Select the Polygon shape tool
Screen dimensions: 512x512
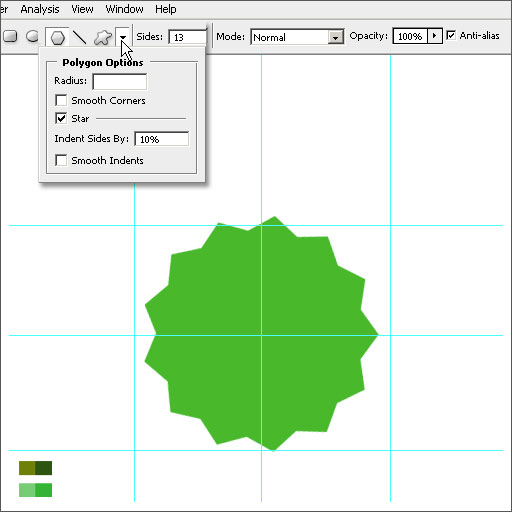[x=57, y=37]
